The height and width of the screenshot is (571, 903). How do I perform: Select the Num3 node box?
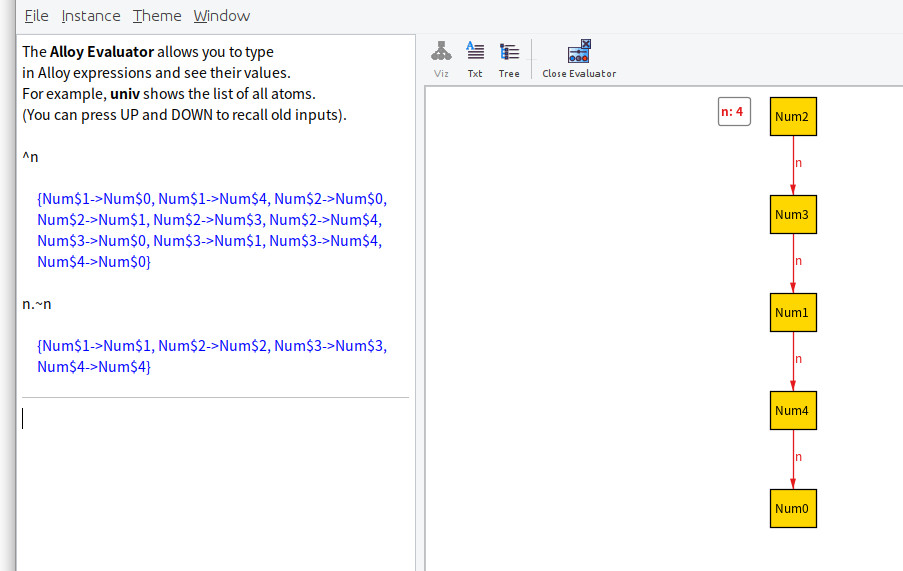click(x=793, y=214)
